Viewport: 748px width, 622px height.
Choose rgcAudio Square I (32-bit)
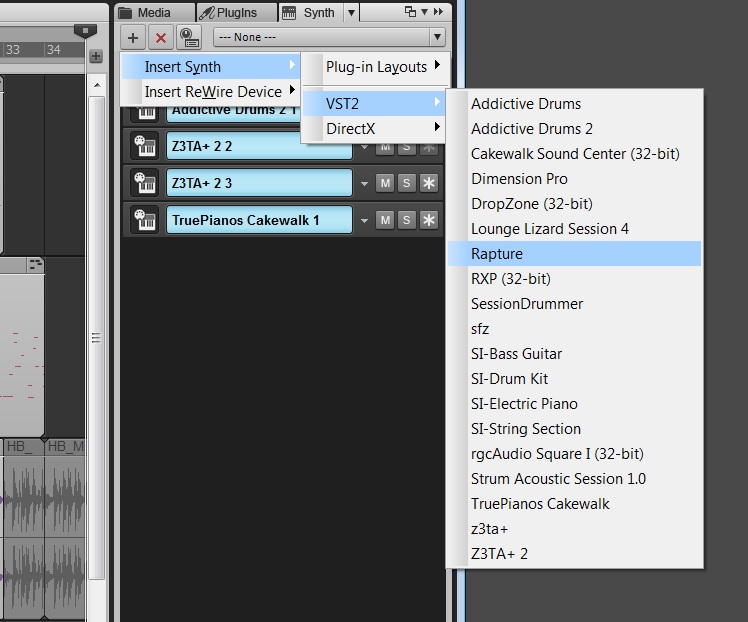(x=574, y=454)
